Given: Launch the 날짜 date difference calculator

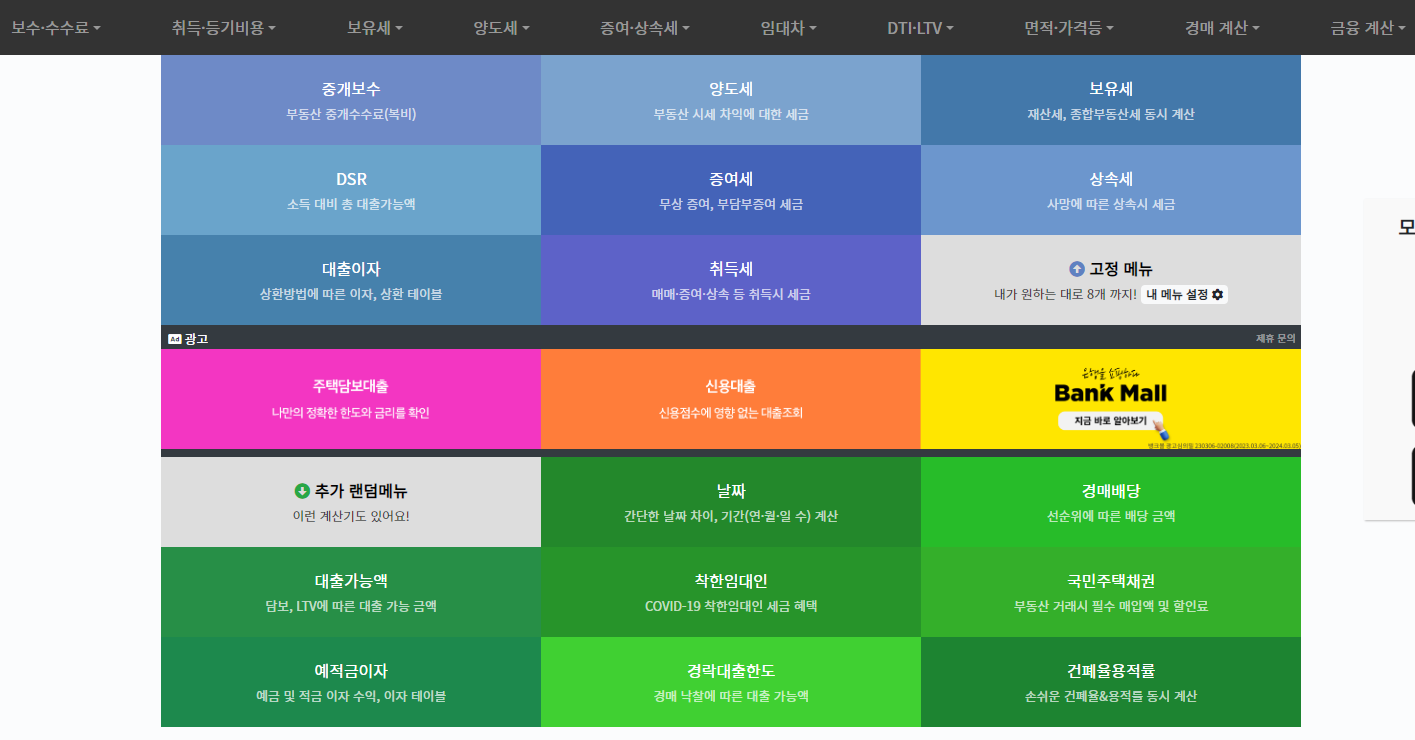Looking at the screenshot, I should pos(730,500).
